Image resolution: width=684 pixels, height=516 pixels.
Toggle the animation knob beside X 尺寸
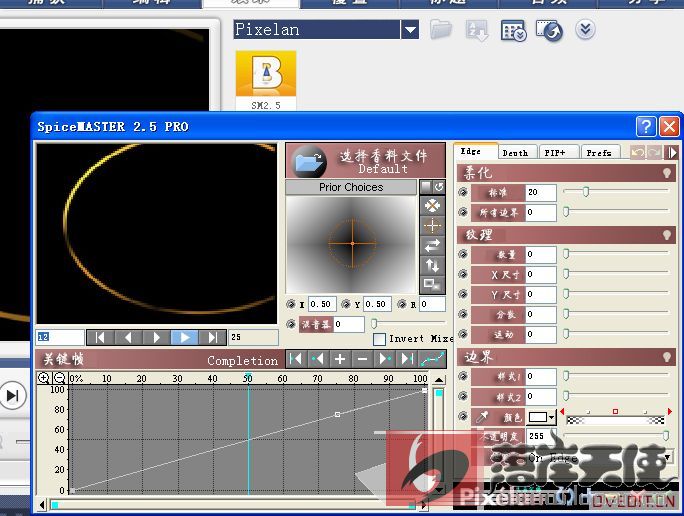tap(463, 274)
